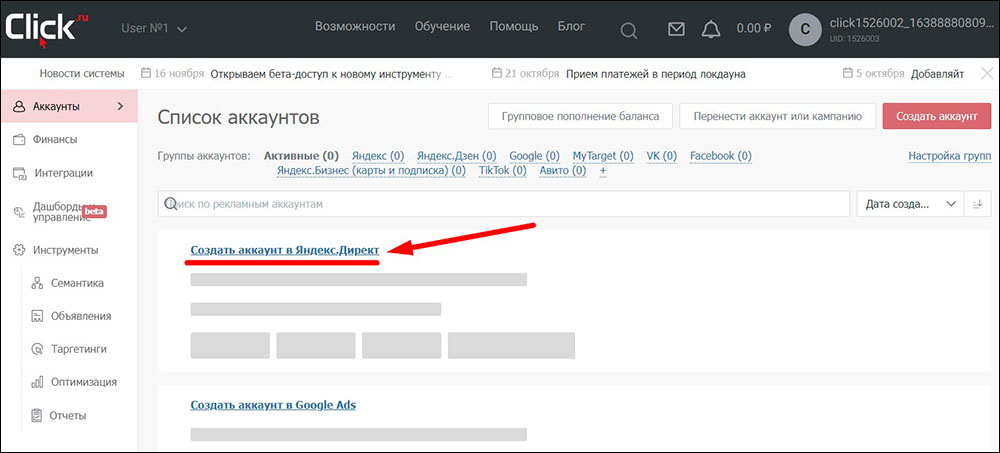Select the Активные (0) group filter
The height and width of the screenshot is (453, 1000).
pos(301,156)
